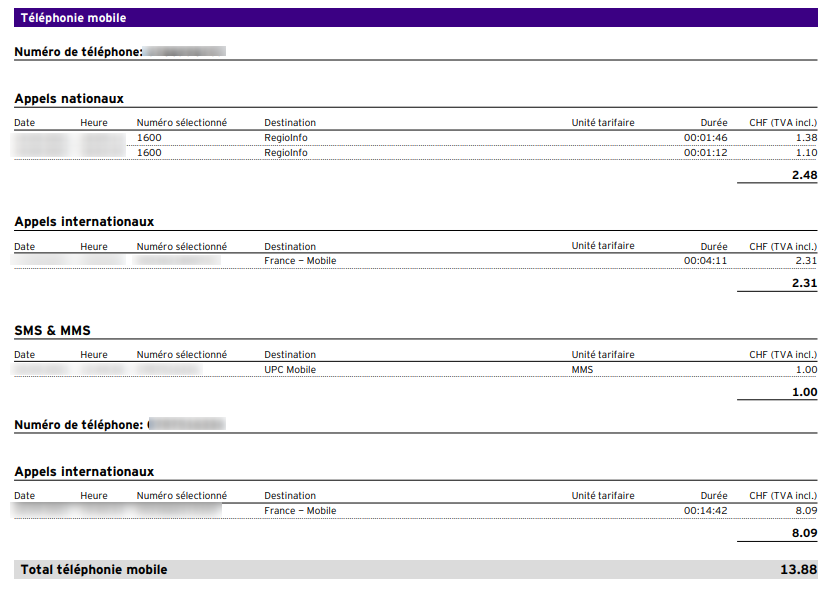Screen dimensions: 827x589
Task: Select the France – Mobile entry lasting 00:14:42
Action: click(x=300, y=511)
